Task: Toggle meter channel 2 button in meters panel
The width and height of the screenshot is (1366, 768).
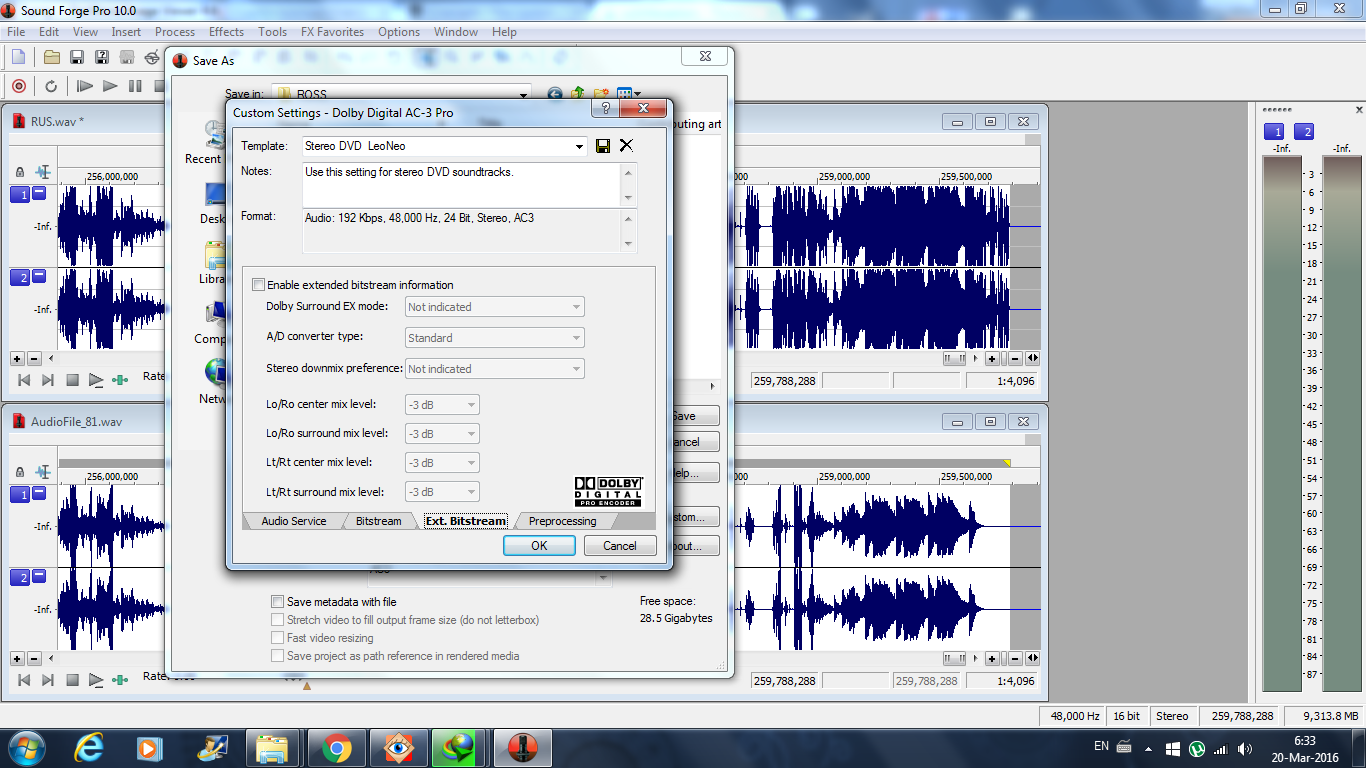Action: point(1304,132)
